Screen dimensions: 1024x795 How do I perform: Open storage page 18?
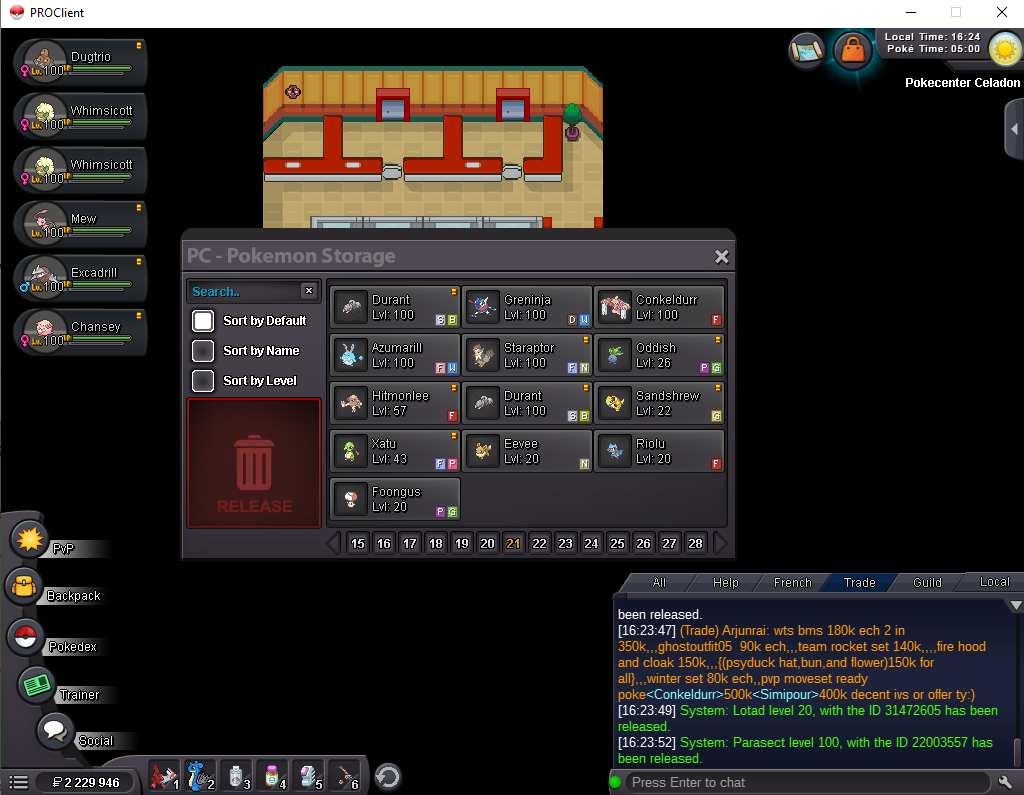[436, 544]
